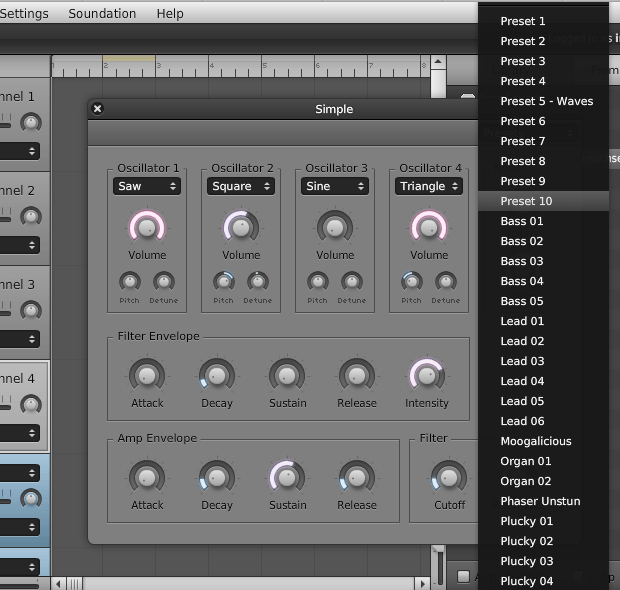Click Oscillator 3 Pitch knob
The image size is (620, 590).
[318, 282]
